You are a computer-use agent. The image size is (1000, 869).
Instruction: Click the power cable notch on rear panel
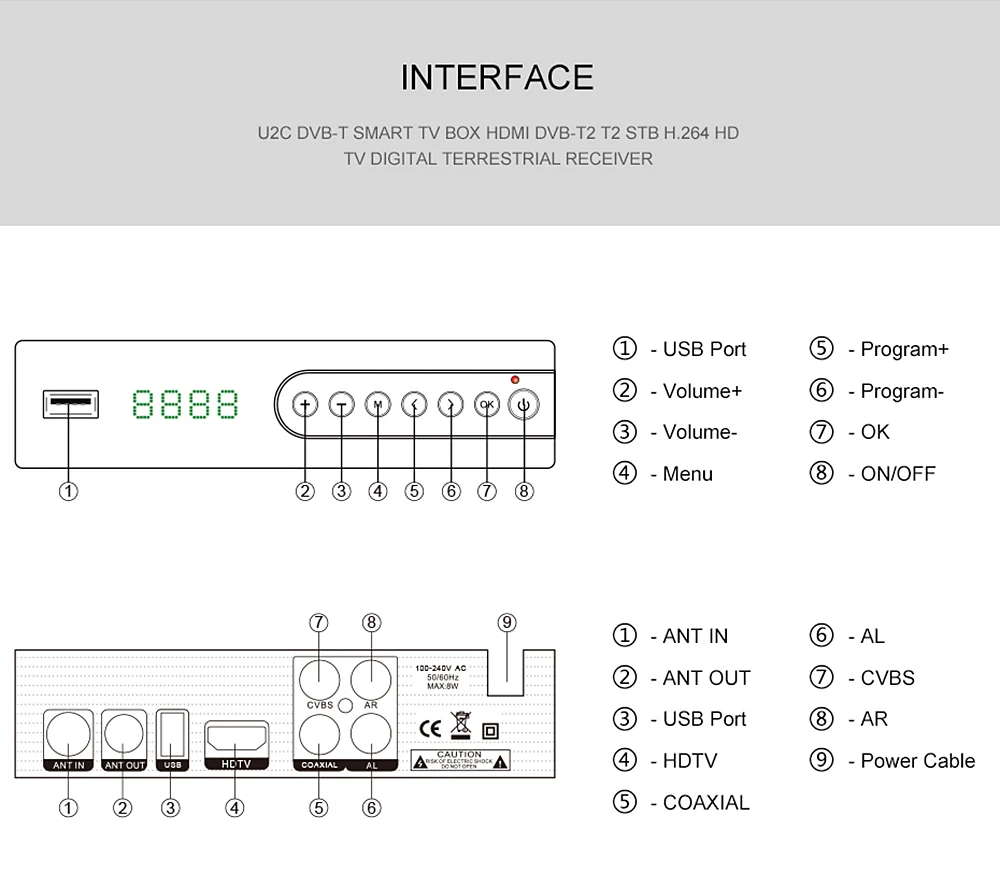point(506,673)
